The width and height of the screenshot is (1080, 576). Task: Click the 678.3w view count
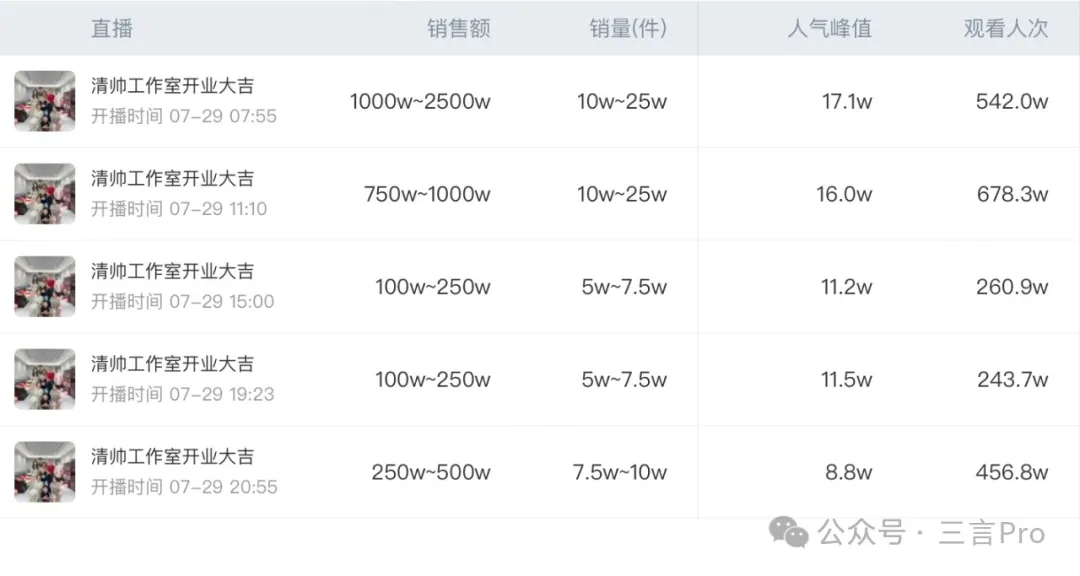coord(1012,195)
